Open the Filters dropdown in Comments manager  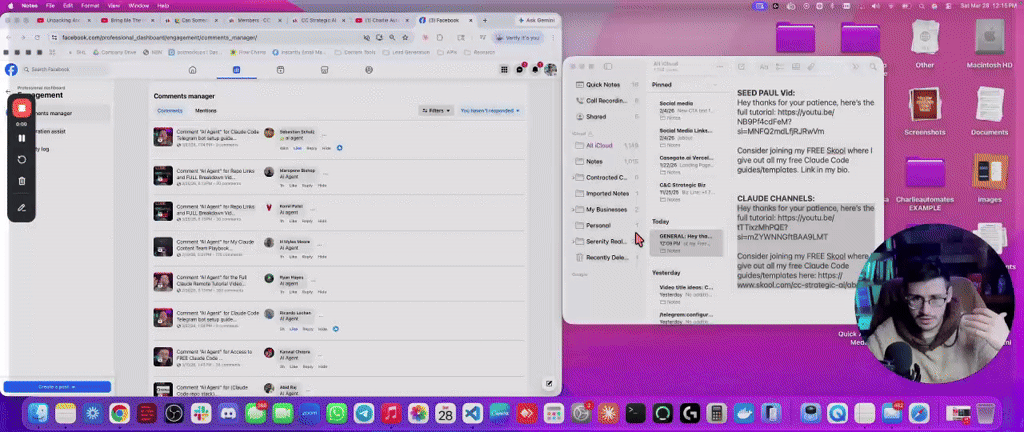436,111
